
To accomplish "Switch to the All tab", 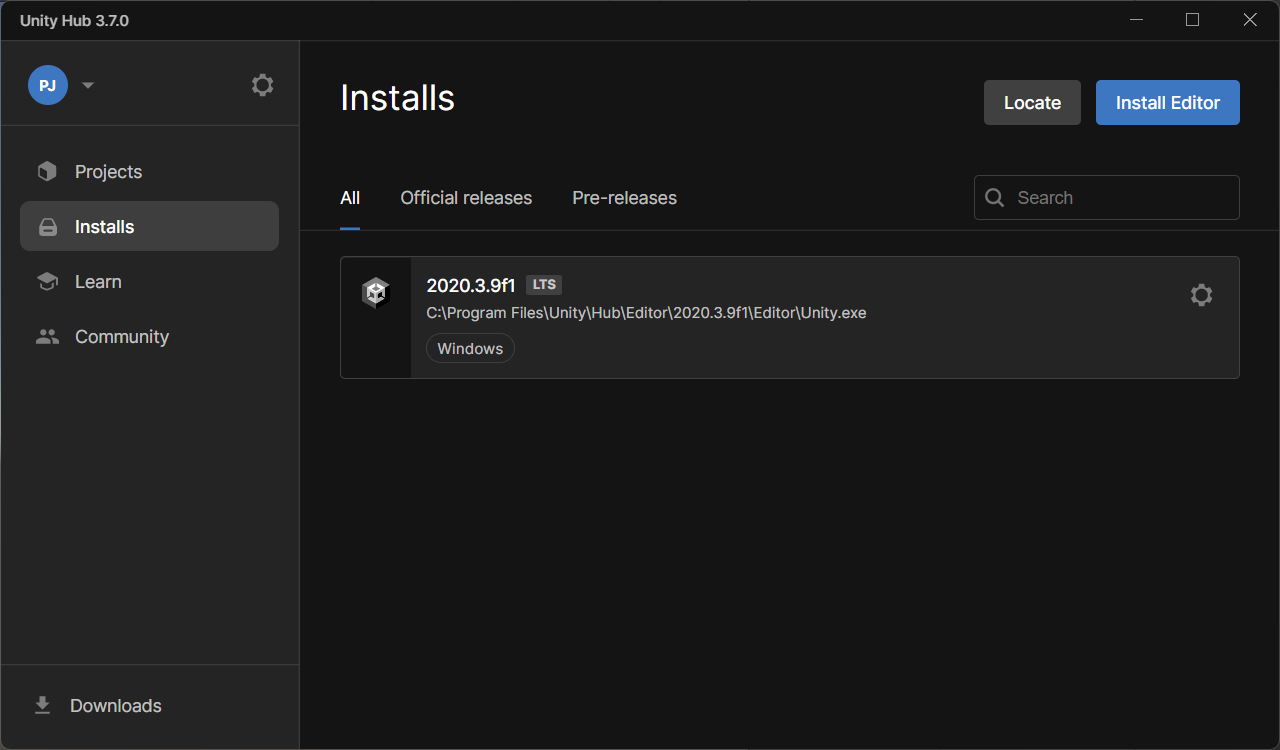I will [x=350, y=198].
